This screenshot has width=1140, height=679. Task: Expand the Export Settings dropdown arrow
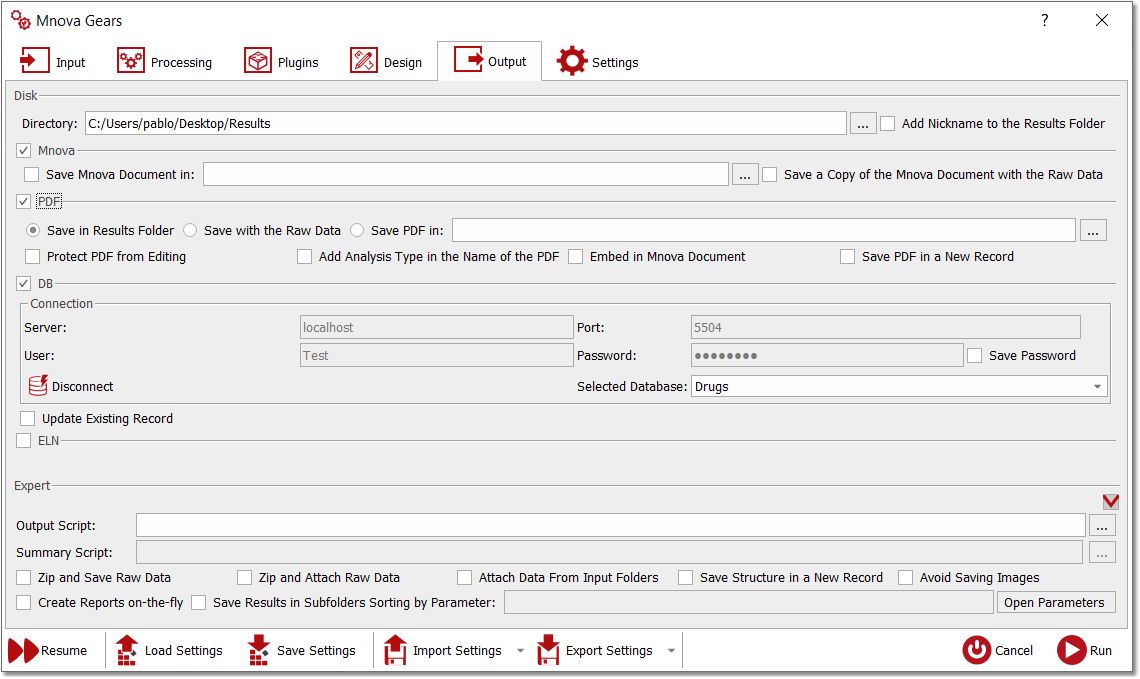click(671, 651)
